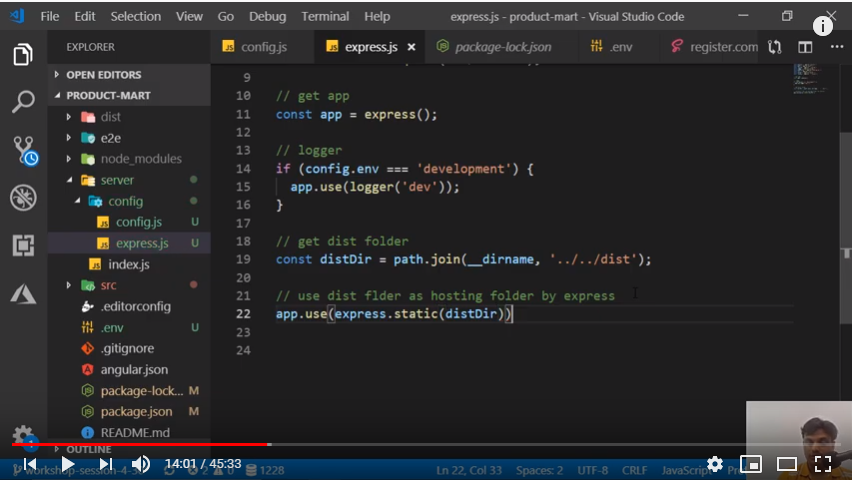The image size is (852, 480).
Task: Open the Terminal menu
Action: point(325,16)
